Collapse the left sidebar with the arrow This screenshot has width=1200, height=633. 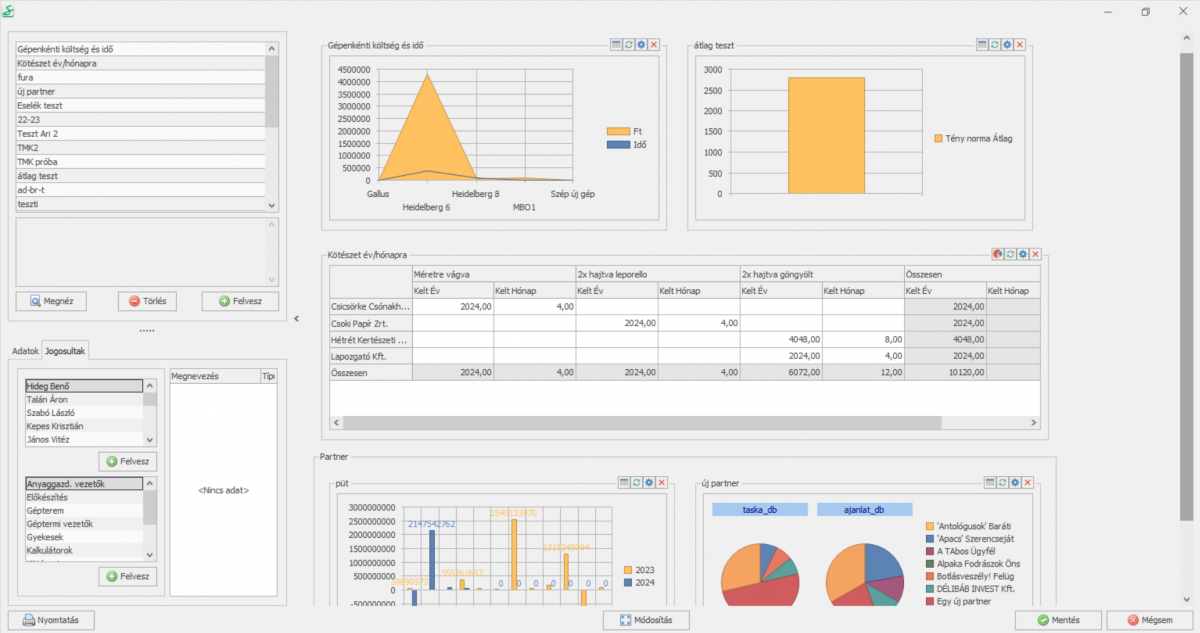[x=296, y=319]
